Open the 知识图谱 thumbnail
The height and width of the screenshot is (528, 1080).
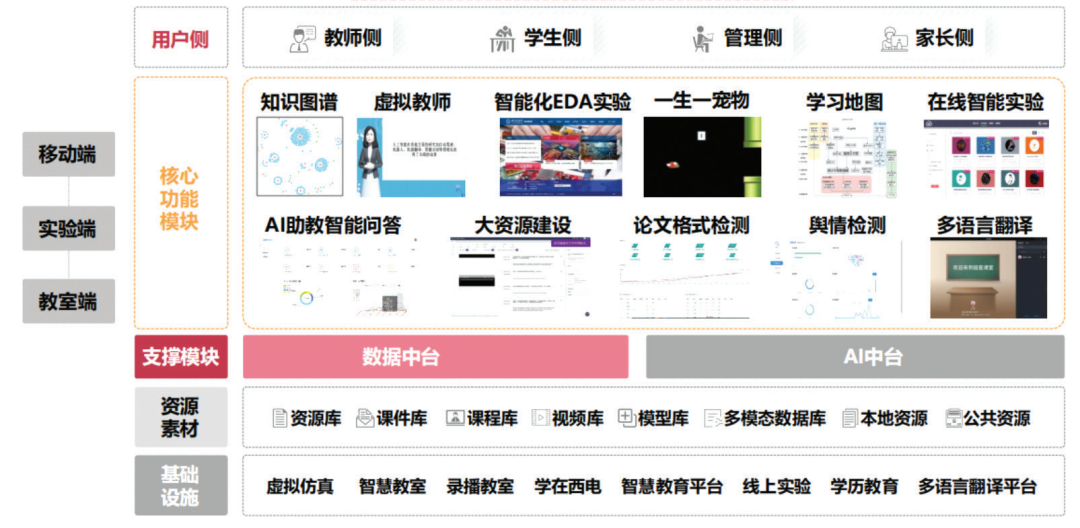click(300, 157)
